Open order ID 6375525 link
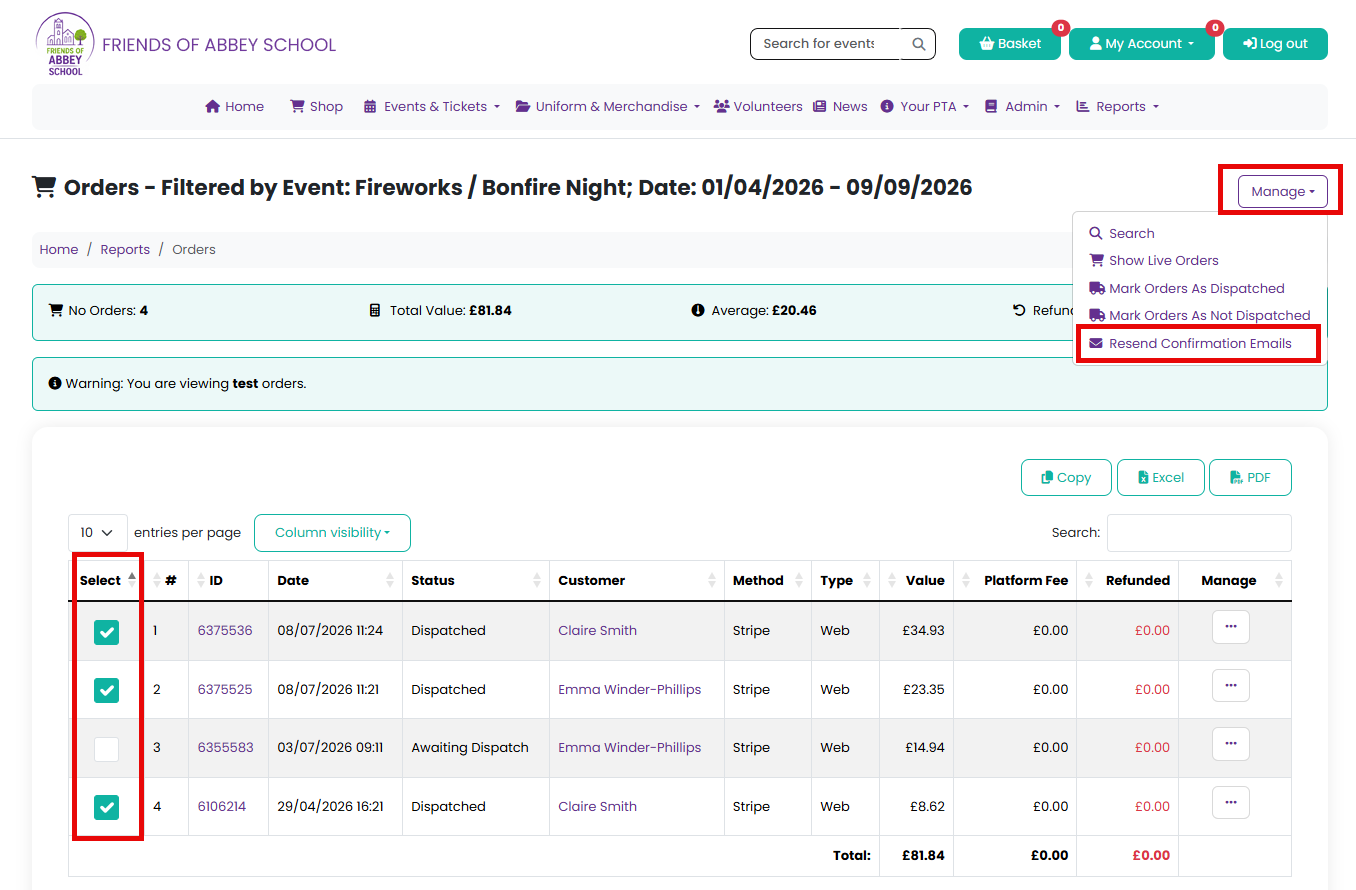The width and height of the screenshot is (1356, 890). [225, 689]
